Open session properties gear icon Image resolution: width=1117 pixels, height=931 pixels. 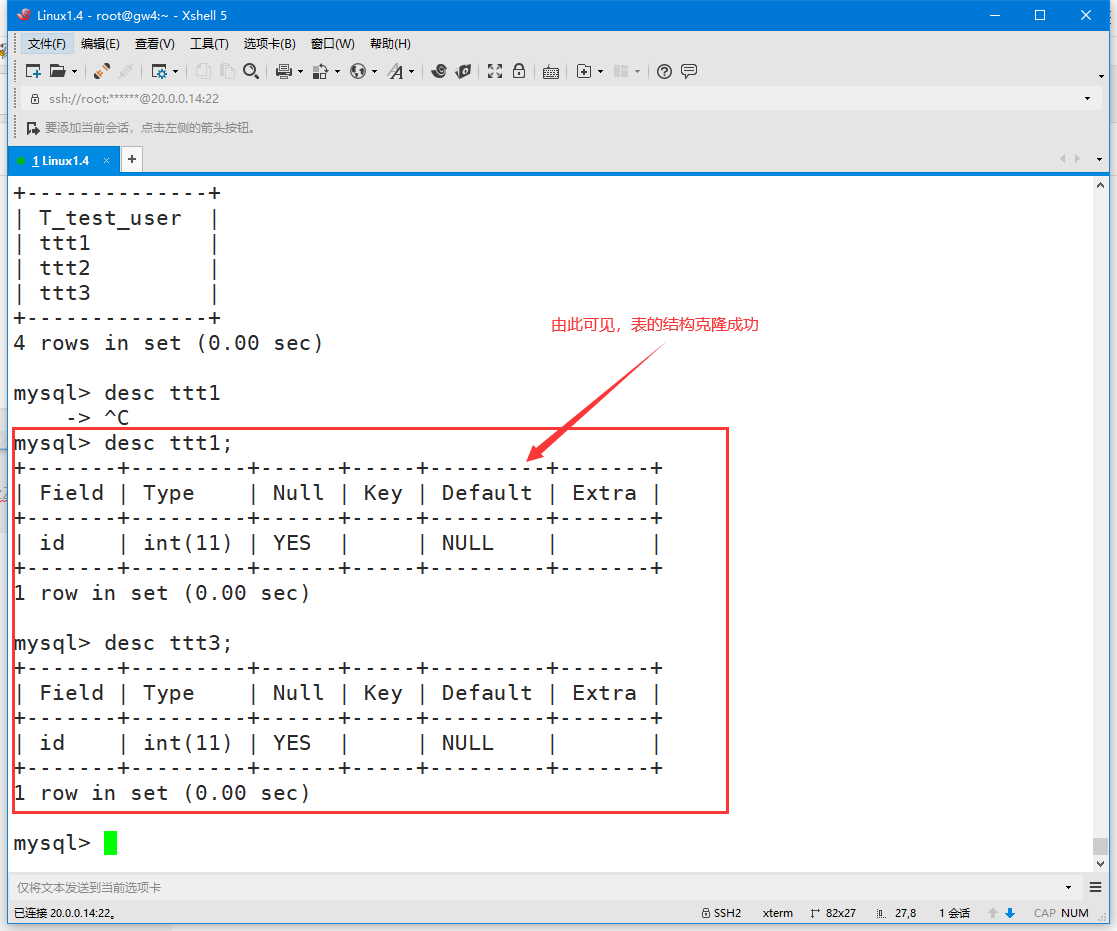159,71
